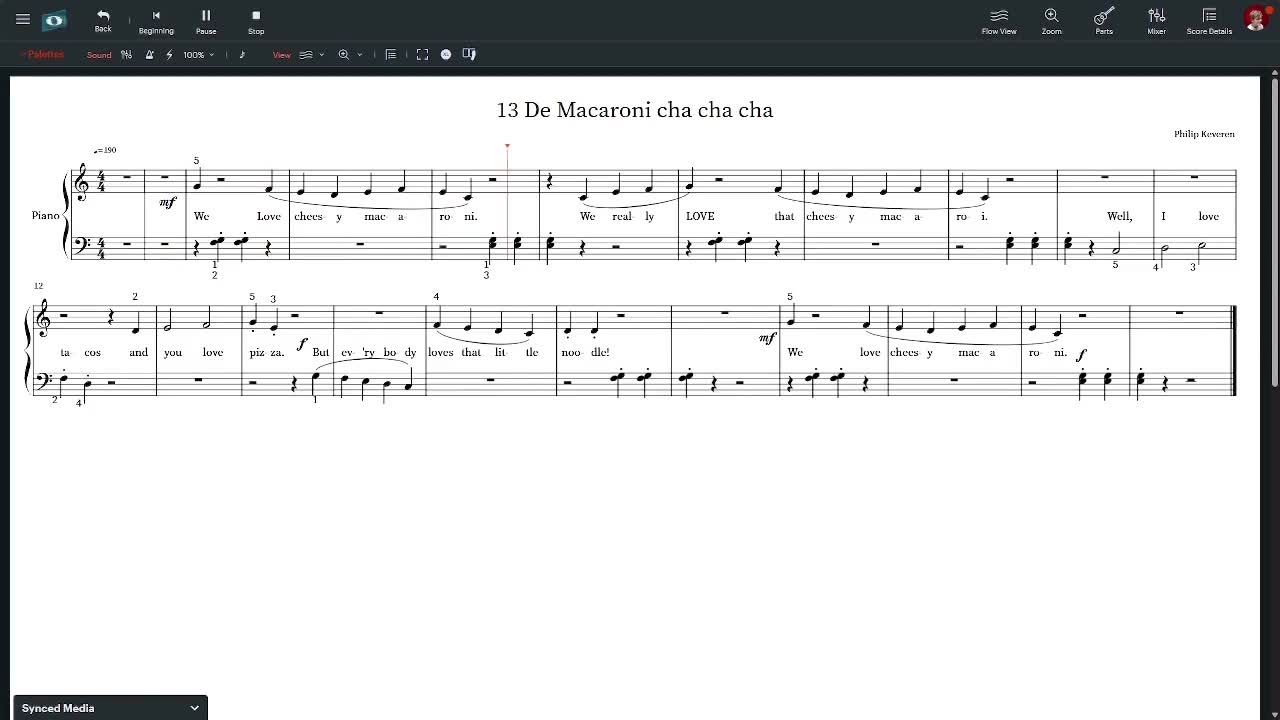Expand the zoom level dropdown arrow
This screenshot has height=720, width=1280.
[360, 55]
